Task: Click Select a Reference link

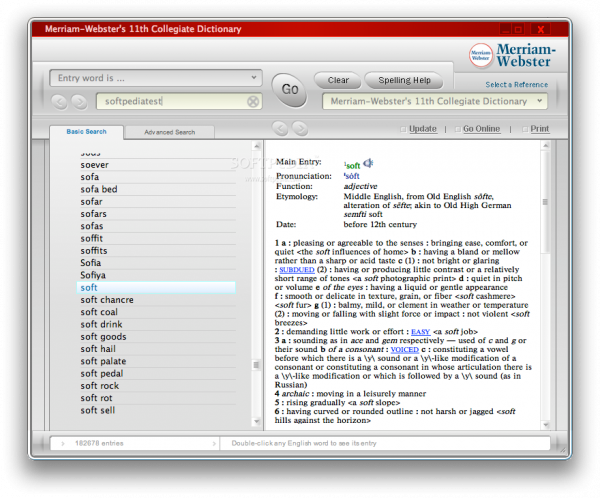Action: [x=517, y=85]
